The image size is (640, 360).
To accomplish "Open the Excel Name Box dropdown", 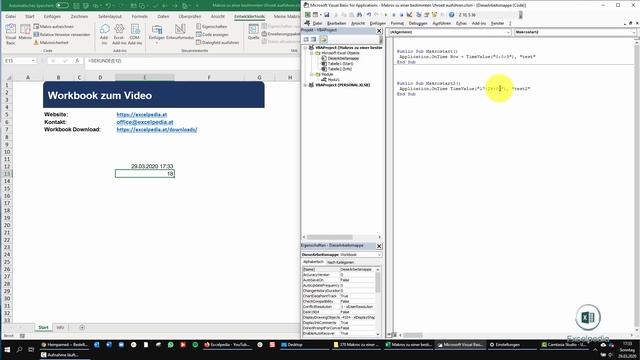I will 33,61.
